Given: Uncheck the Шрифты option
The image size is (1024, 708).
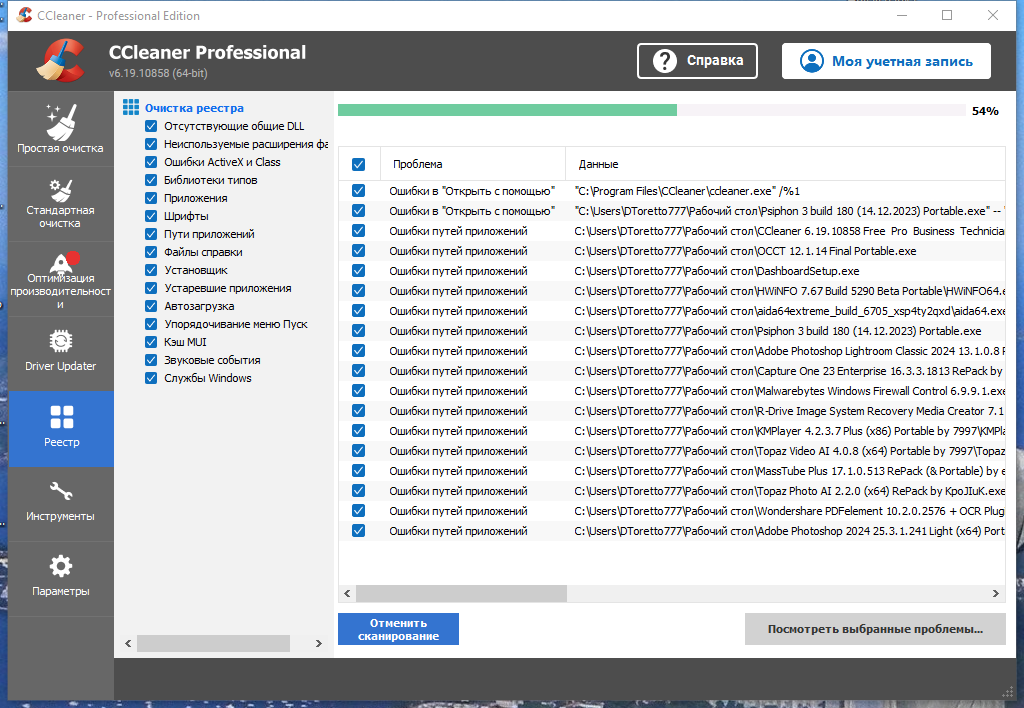Looking at the screenshot, I should point(151,216).
